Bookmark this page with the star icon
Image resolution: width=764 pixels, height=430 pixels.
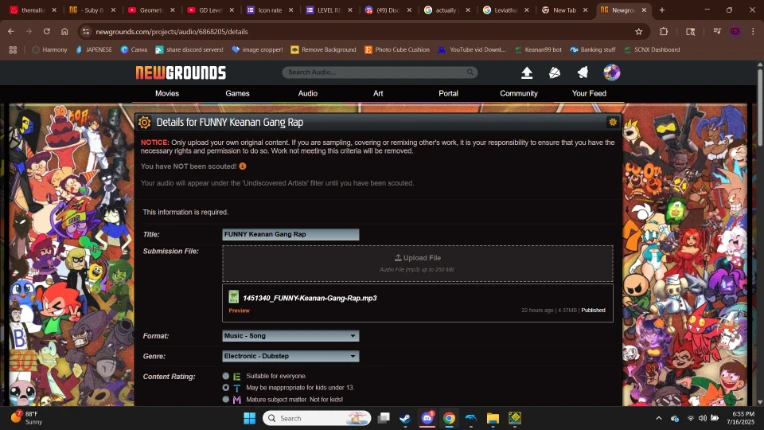tap(638, 32)
